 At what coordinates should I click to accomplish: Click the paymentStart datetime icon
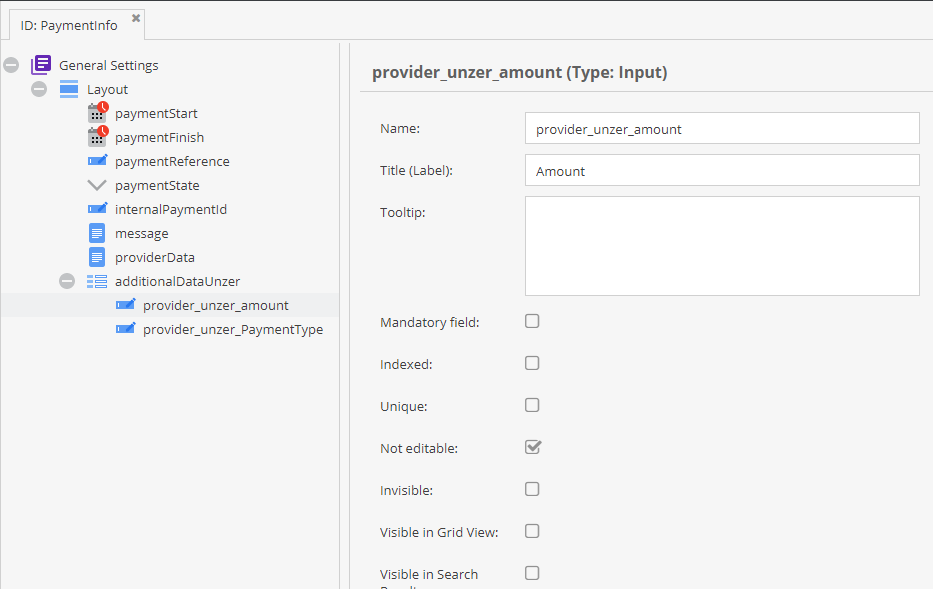(97, 113)
